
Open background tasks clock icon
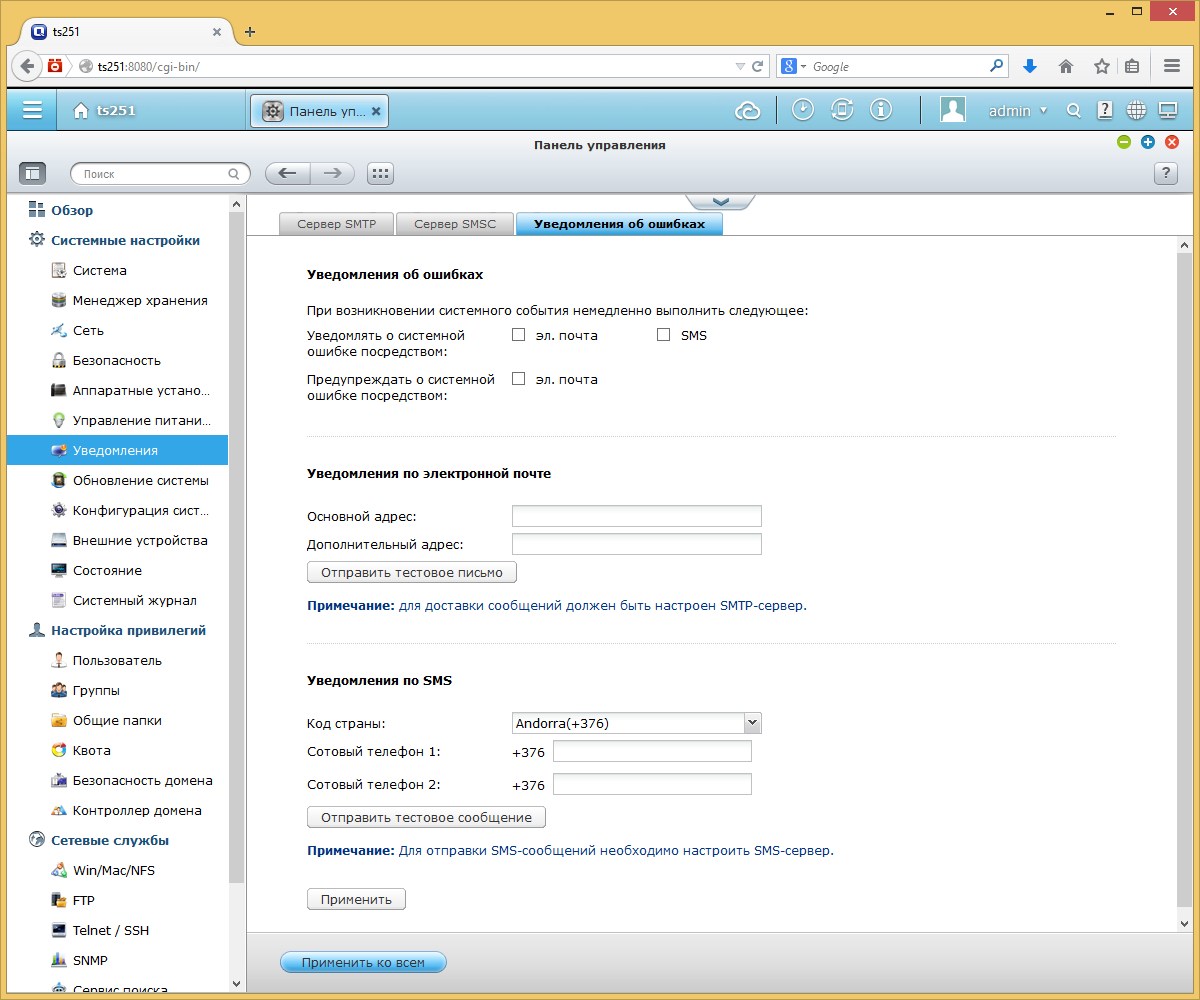803,110
